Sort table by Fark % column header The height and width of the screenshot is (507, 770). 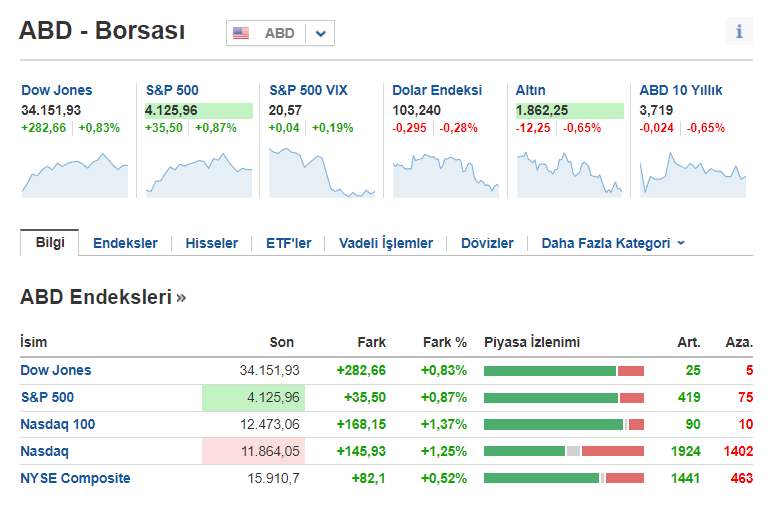[x=444, y=342]
